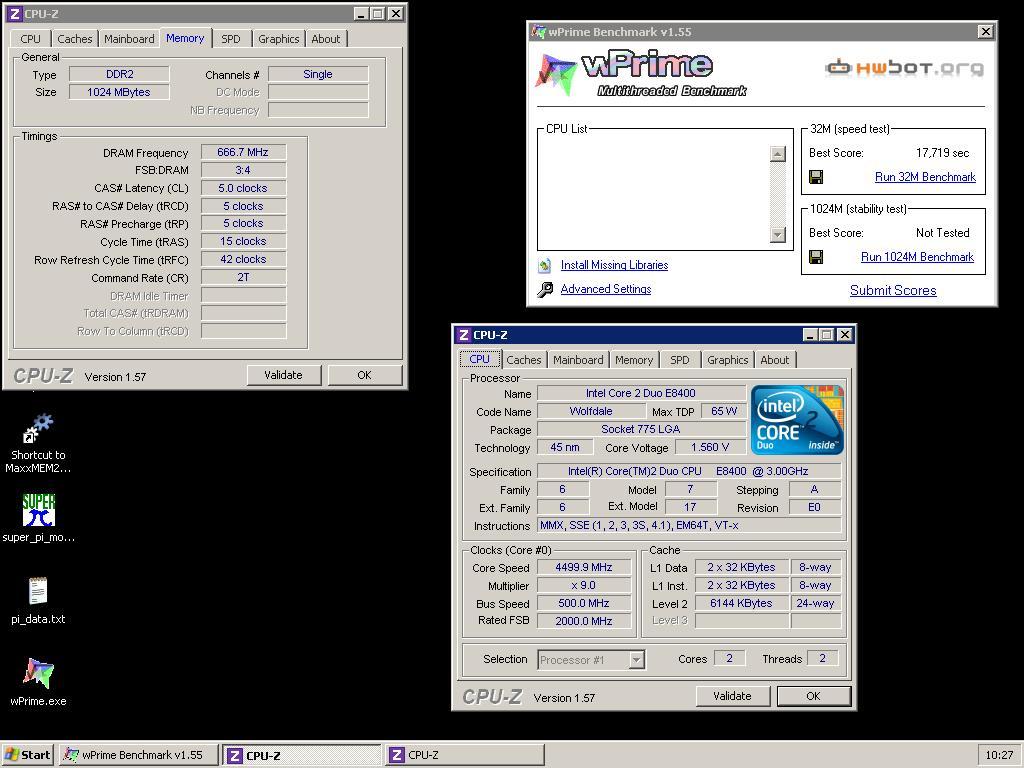Open the Windows Start menu
The image size is (1024, 768).
coord(27,755)
